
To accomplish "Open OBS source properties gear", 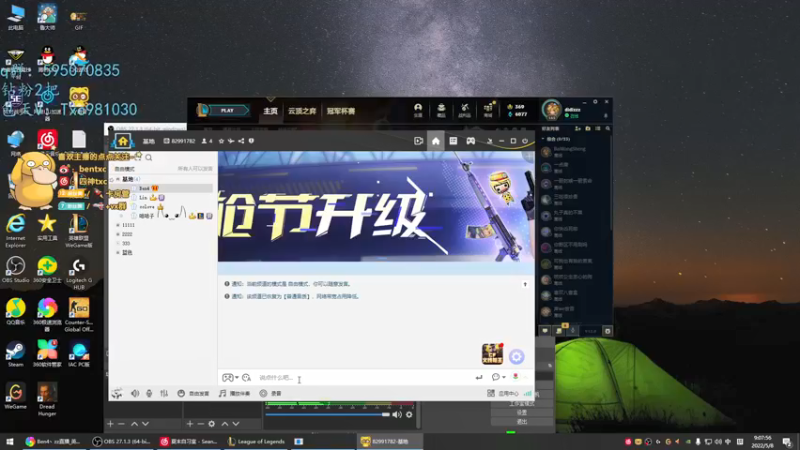I will click(x=212, y=424).
